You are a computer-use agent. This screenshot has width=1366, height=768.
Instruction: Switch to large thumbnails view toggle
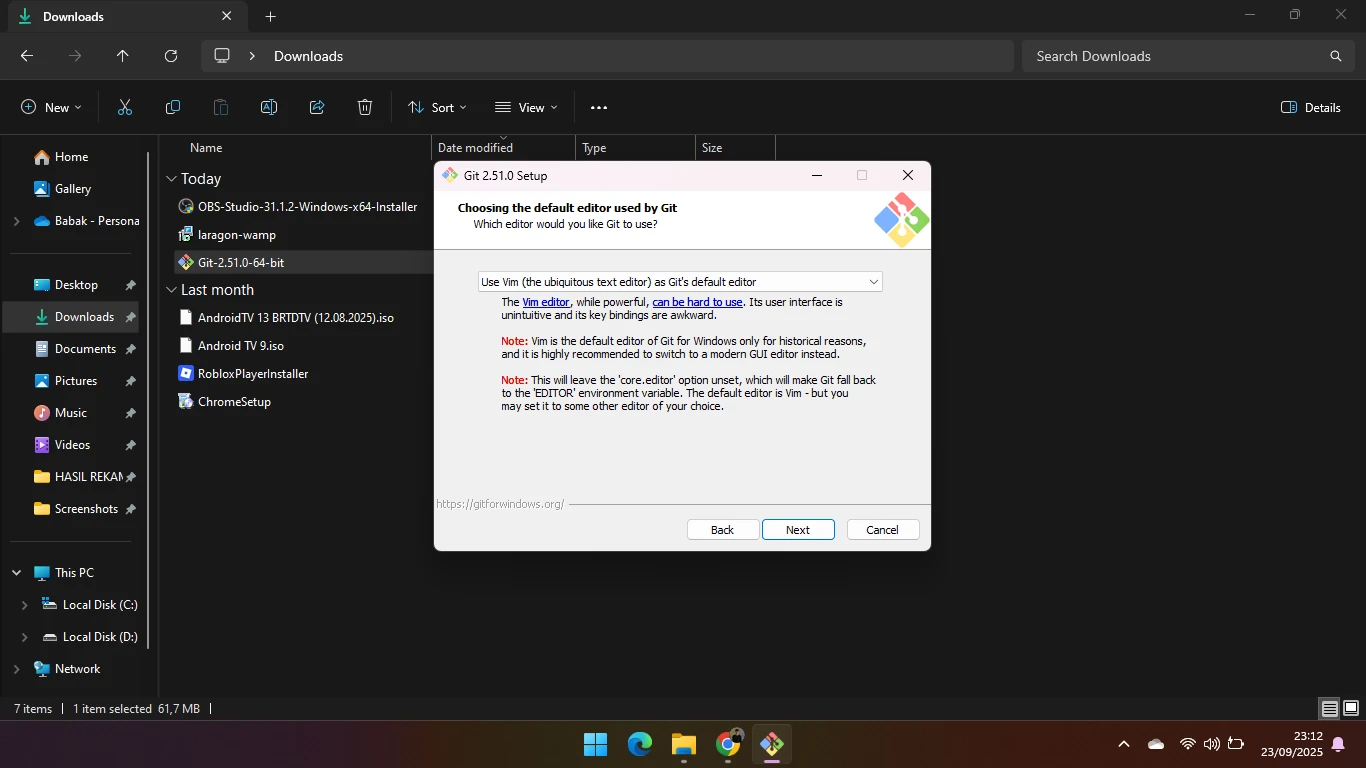tap(1350, 708)
